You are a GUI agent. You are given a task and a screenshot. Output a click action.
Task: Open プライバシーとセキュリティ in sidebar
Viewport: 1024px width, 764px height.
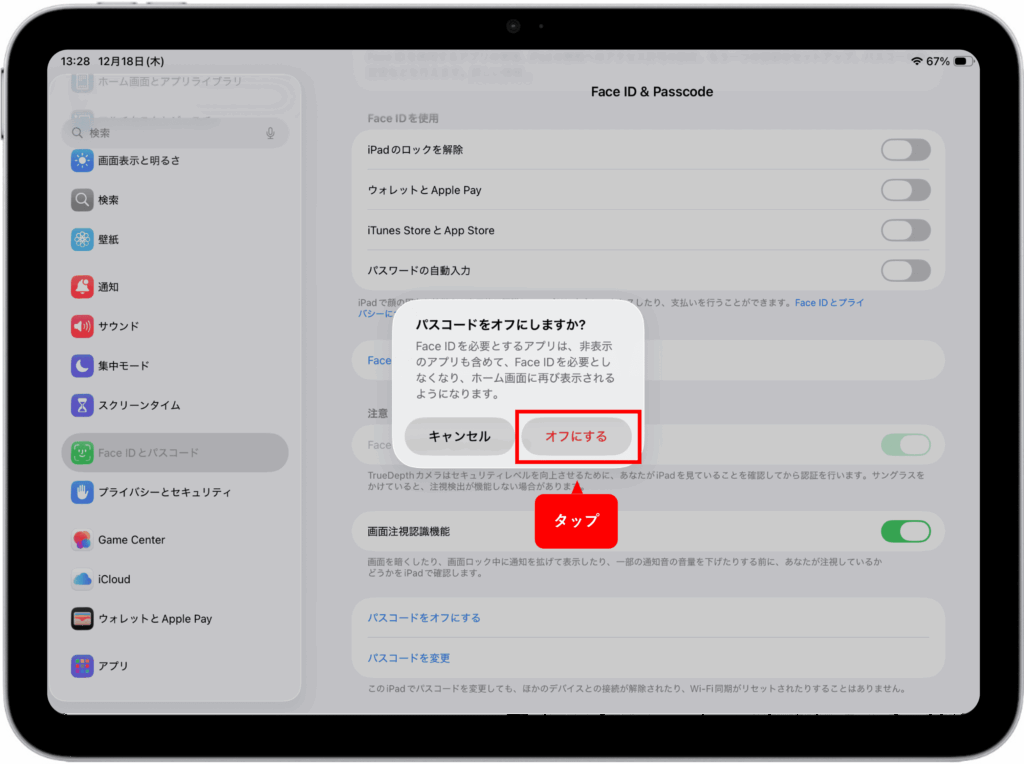pos(164,492)
